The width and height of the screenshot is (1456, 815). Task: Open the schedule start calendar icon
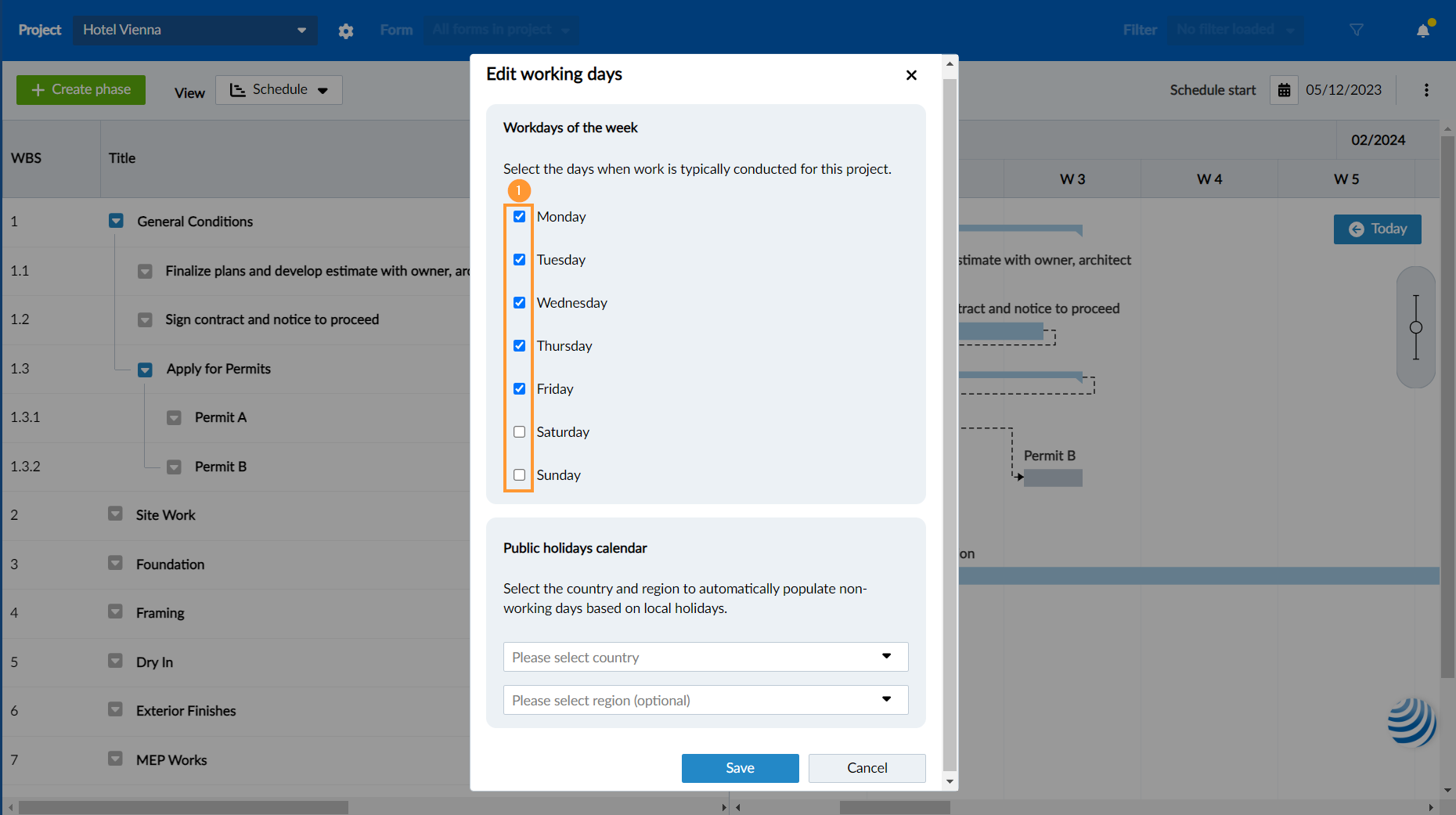tap(1284, 90)
